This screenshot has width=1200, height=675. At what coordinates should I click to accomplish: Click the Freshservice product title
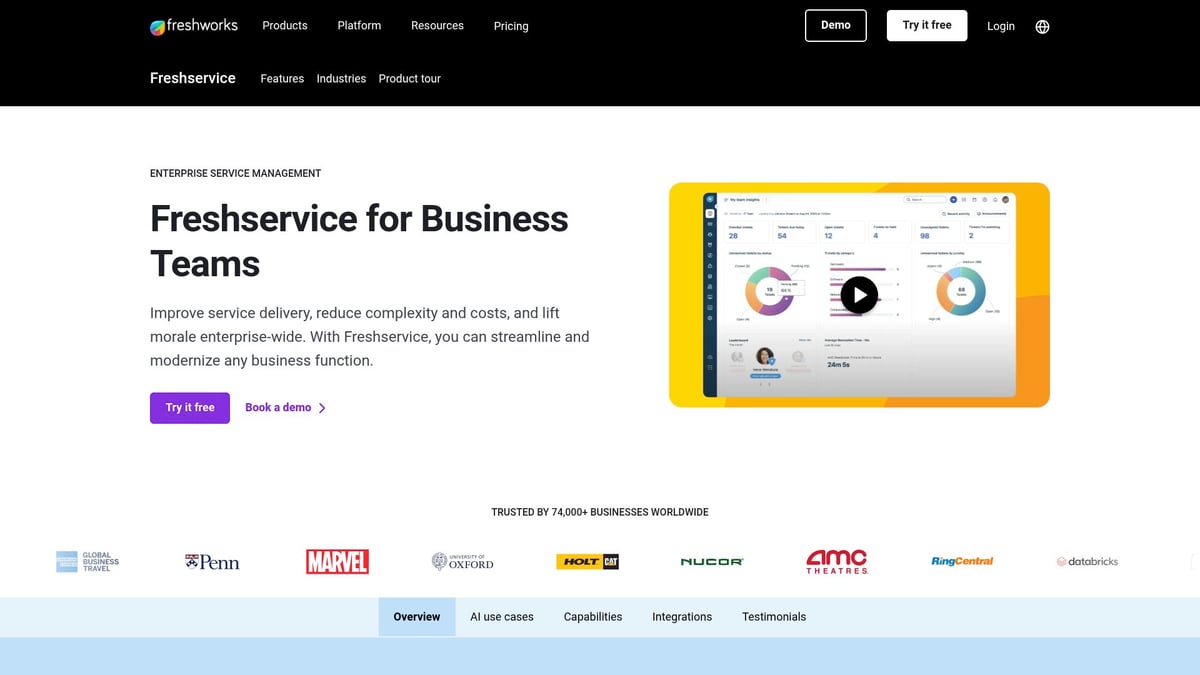tap(193, 78)
